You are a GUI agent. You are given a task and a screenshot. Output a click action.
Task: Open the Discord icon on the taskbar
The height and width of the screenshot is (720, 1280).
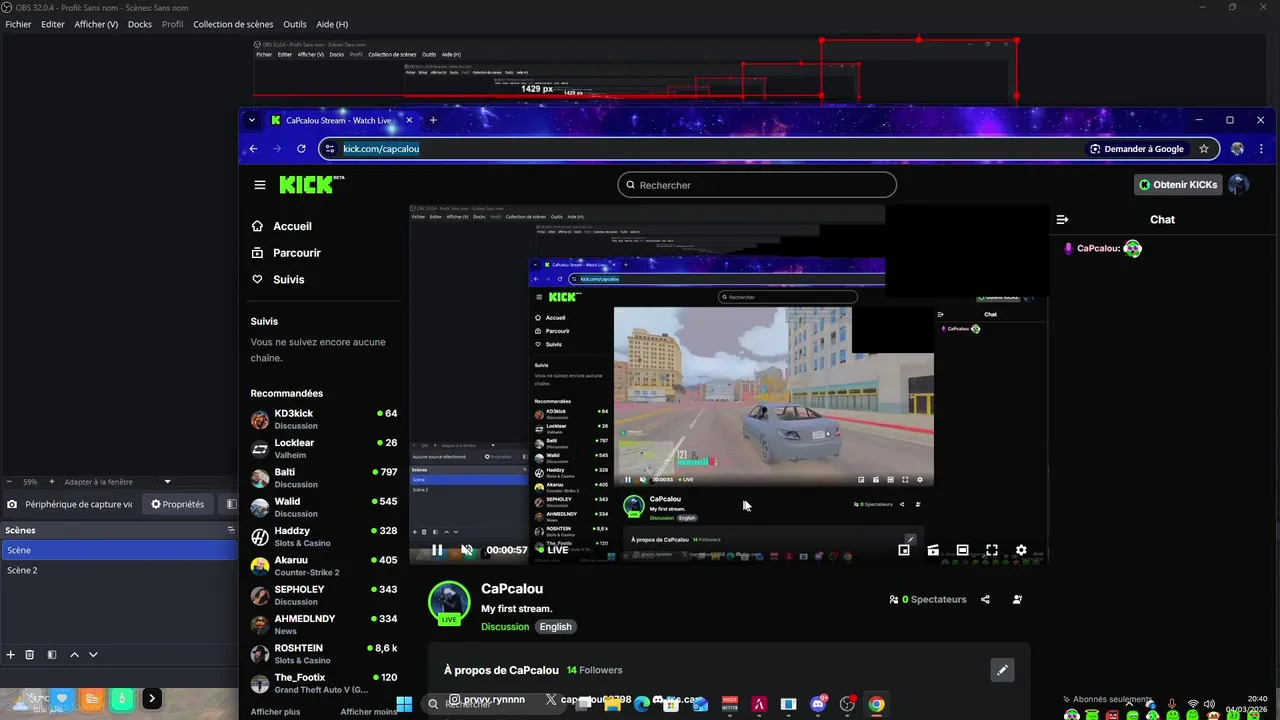(818, 704)
